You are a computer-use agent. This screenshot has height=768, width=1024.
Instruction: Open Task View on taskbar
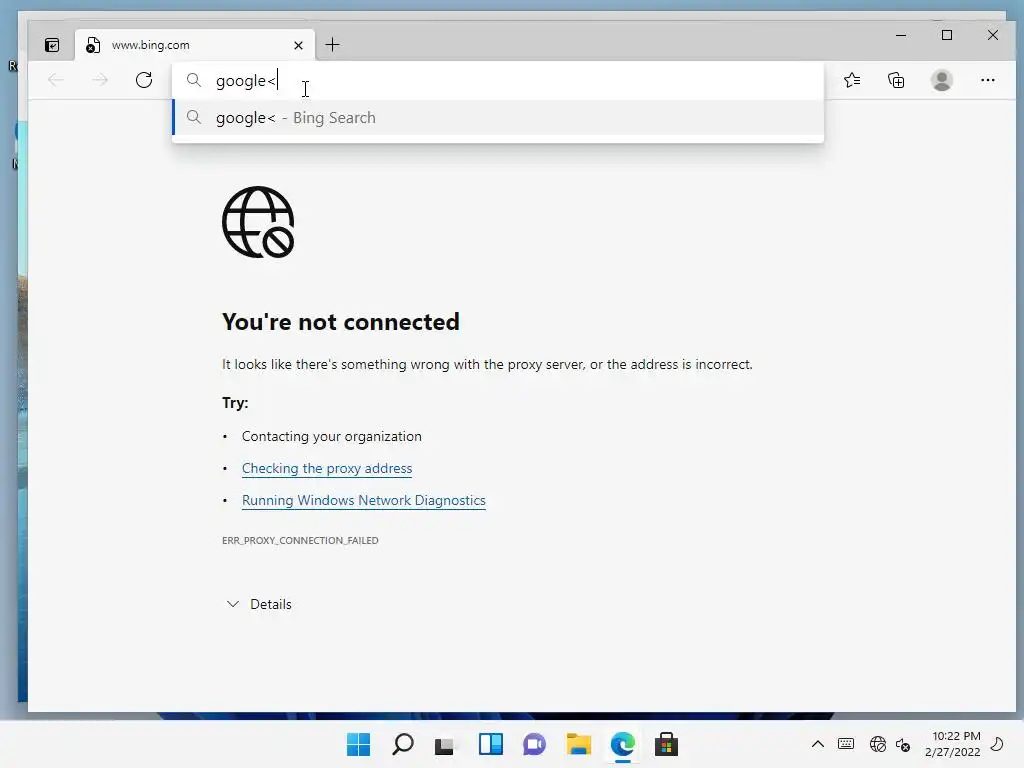(x=445, y=744)
